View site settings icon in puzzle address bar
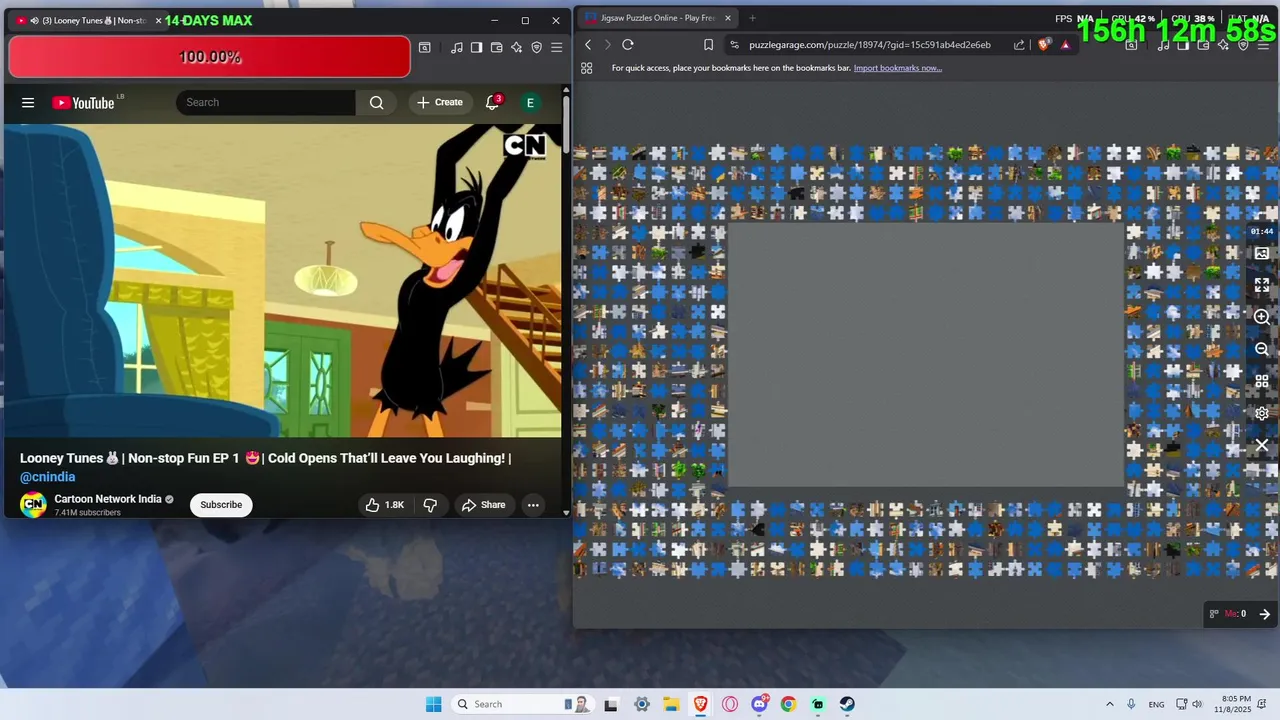 coord(735,45)
